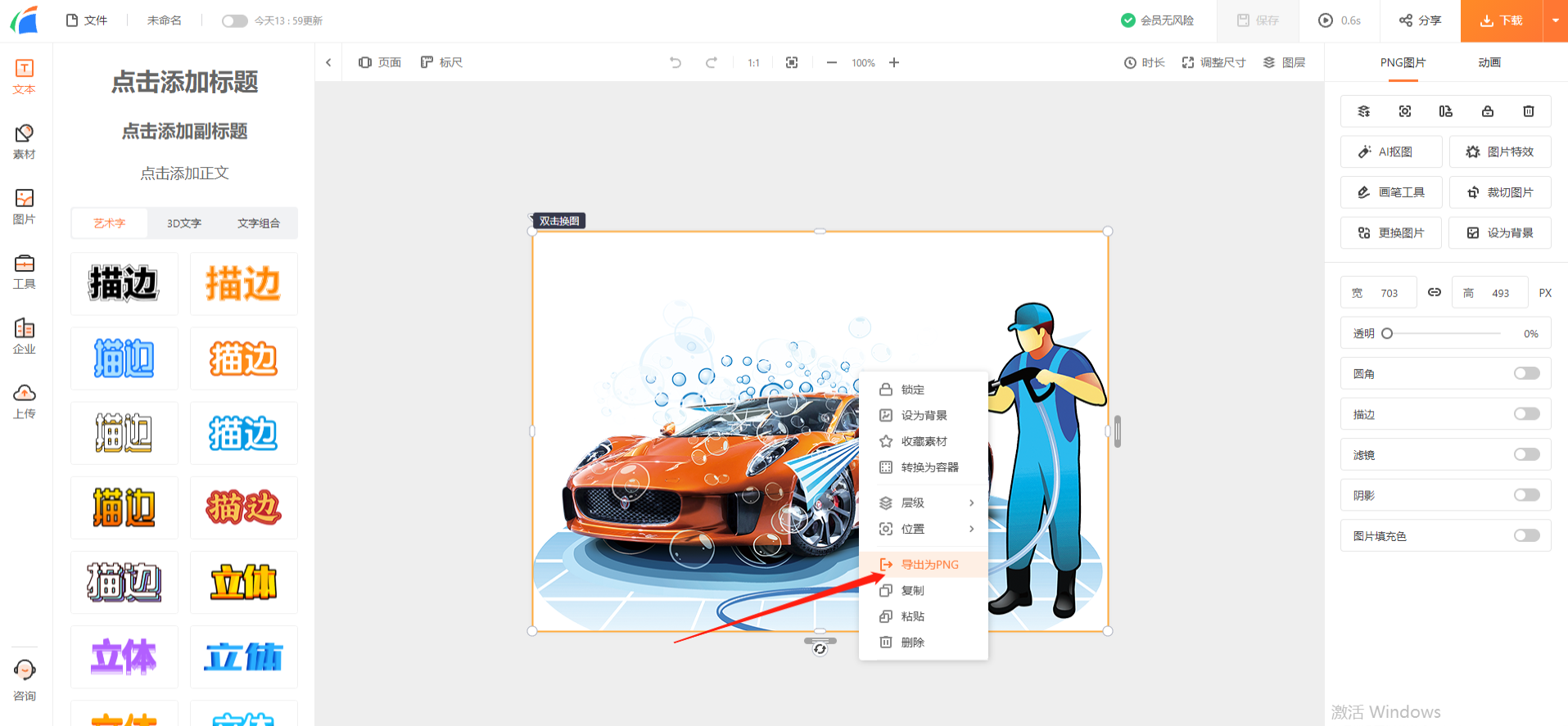Click the undo arrow icon
Image resolution: width=1568 pixels, height=726 pixels.
pyautogui.click(x=676, y=62)
